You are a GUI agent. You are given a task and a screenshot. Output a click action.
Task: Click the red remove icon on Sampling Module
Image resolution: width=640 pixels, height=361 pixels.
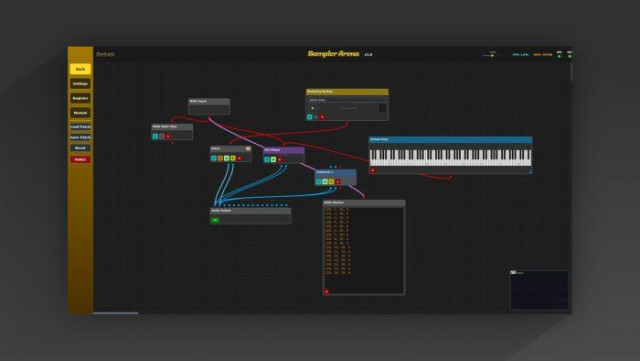click(x=322, y=117)
